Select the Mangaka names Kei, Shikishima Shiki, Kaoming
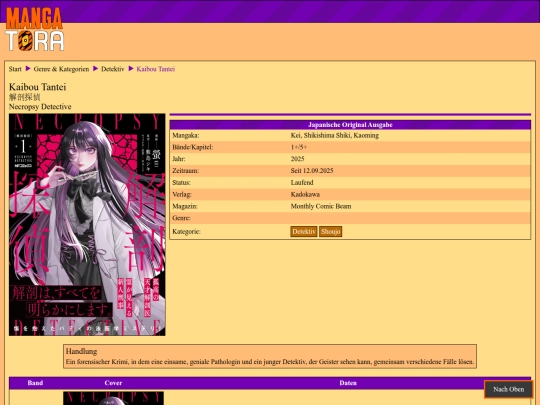Screen dimensions: 540x405 click(x=335, y=135)
